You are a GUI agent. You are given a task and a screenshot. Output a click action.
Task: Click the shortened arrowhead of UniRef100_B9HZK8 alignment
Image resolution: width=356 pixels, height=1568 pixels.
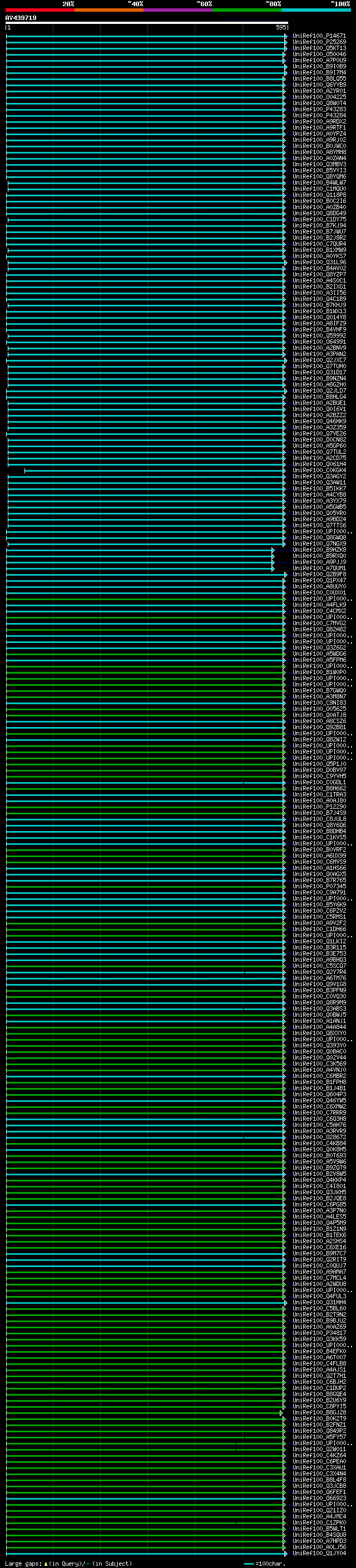(x=273, y=550)
